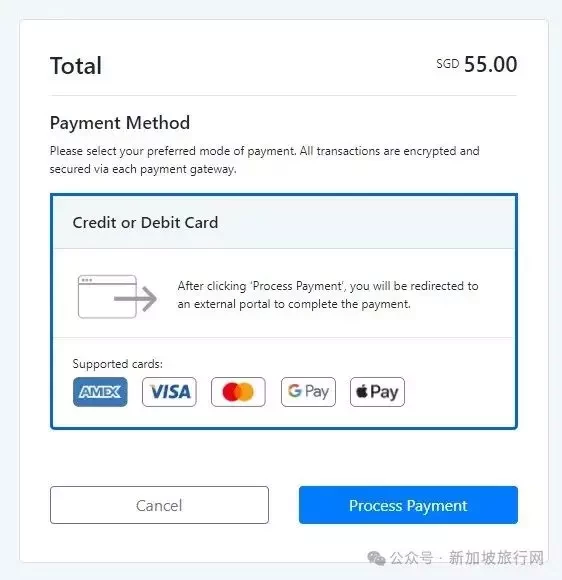Viewport: 562px width, 580px height.
Task: Cancel the payment
Action: coord(159,505)
